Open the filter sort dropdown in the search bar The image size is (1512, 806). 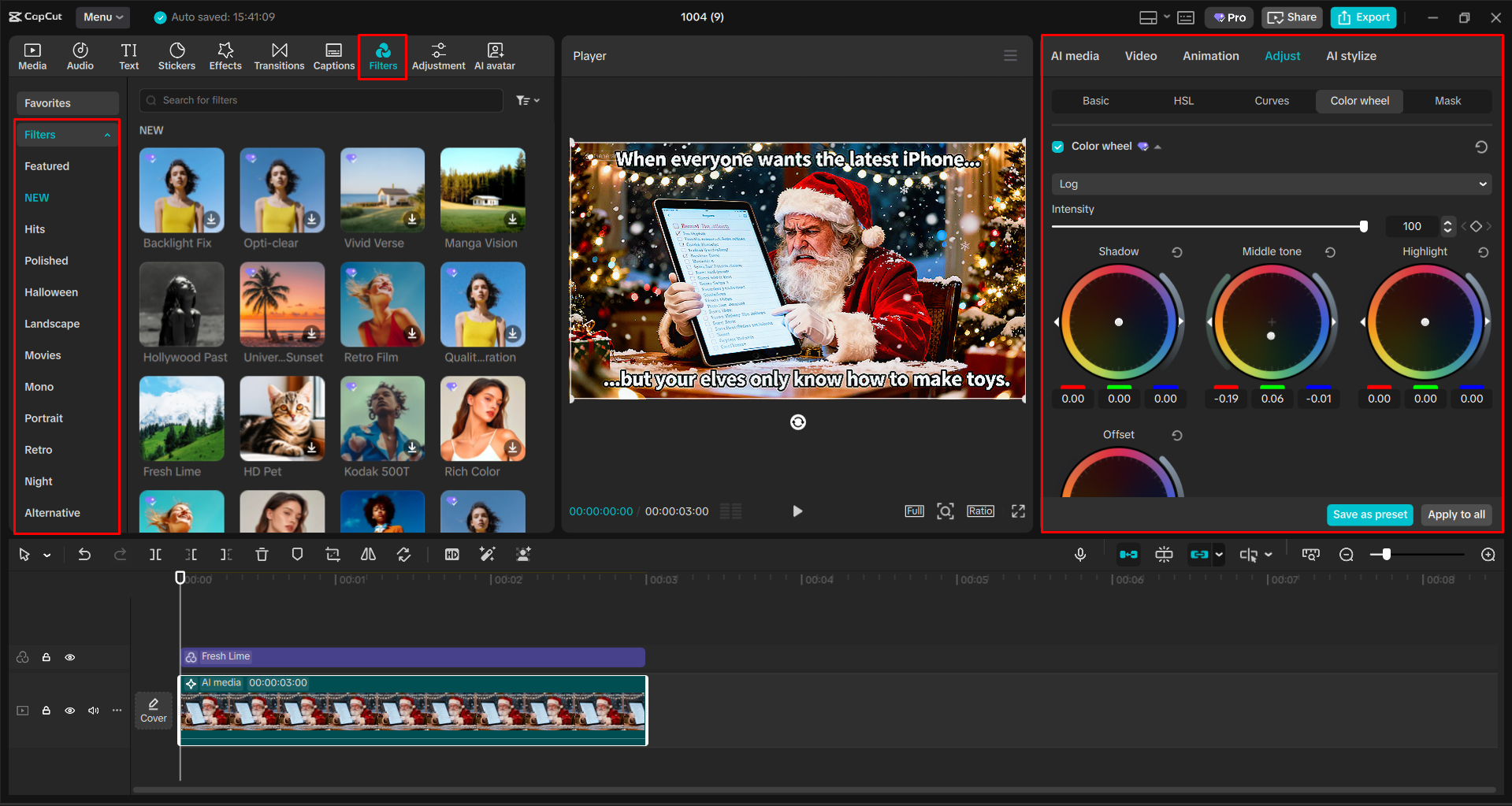[x=527, y=100]
